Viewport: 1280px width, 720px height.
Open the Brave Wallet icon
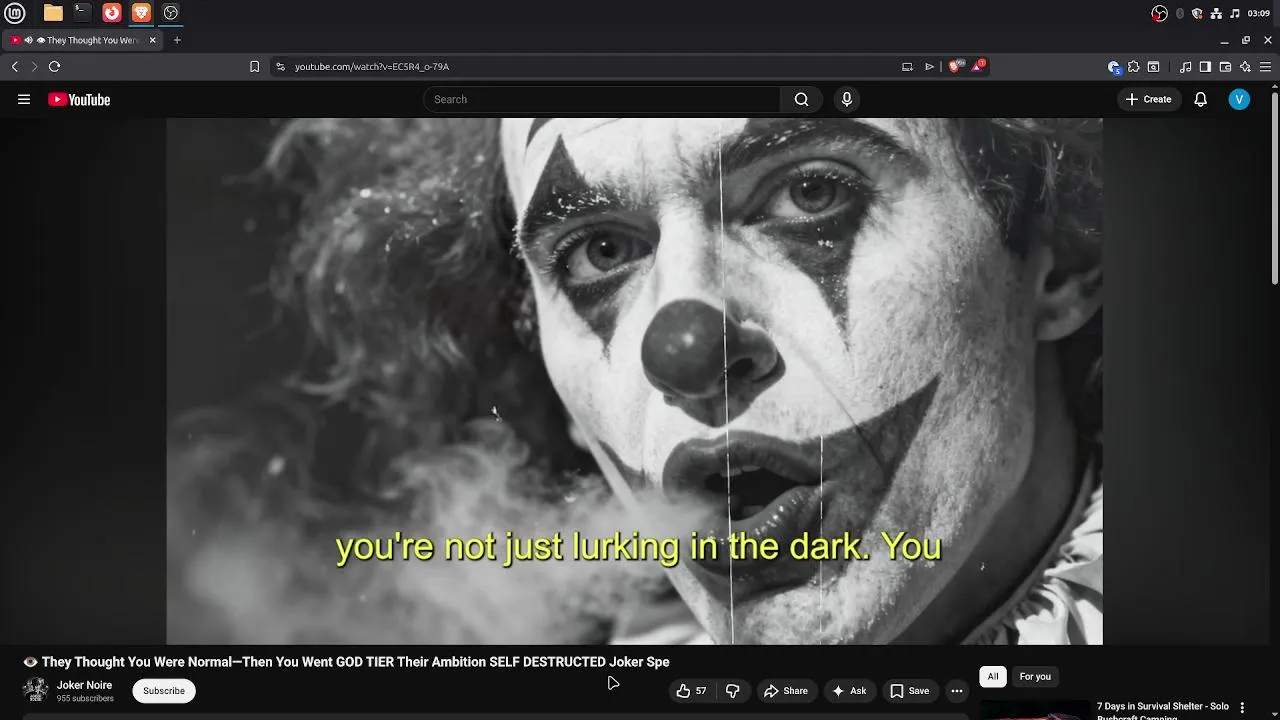click(x=1225, y=66)
